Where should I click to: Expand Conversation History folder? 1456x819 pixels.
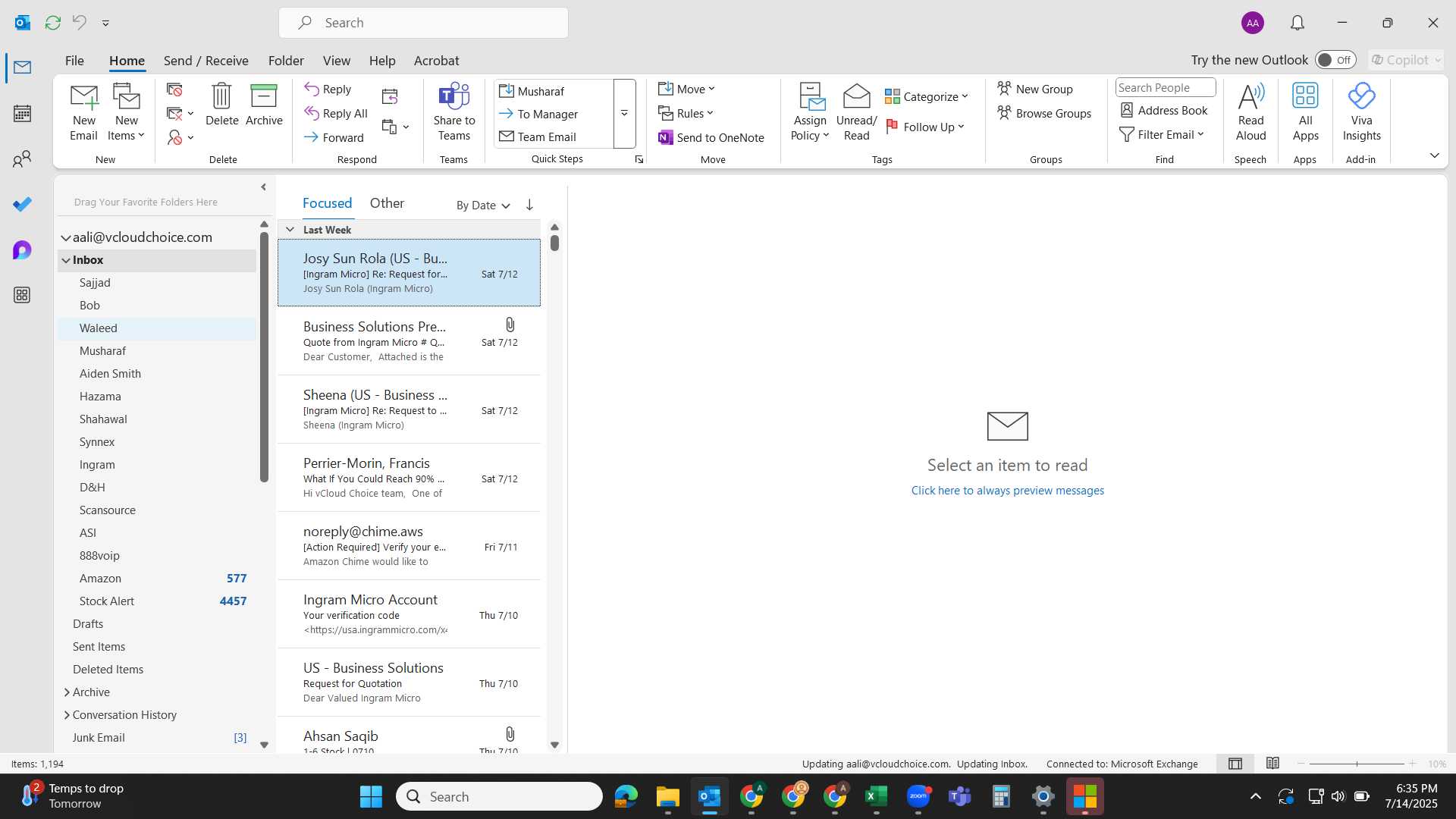[67, 715]
